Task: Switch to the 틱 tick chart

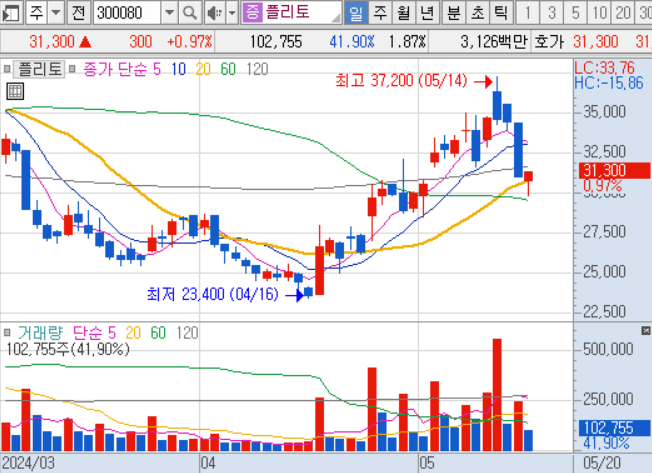Action: 501,13
